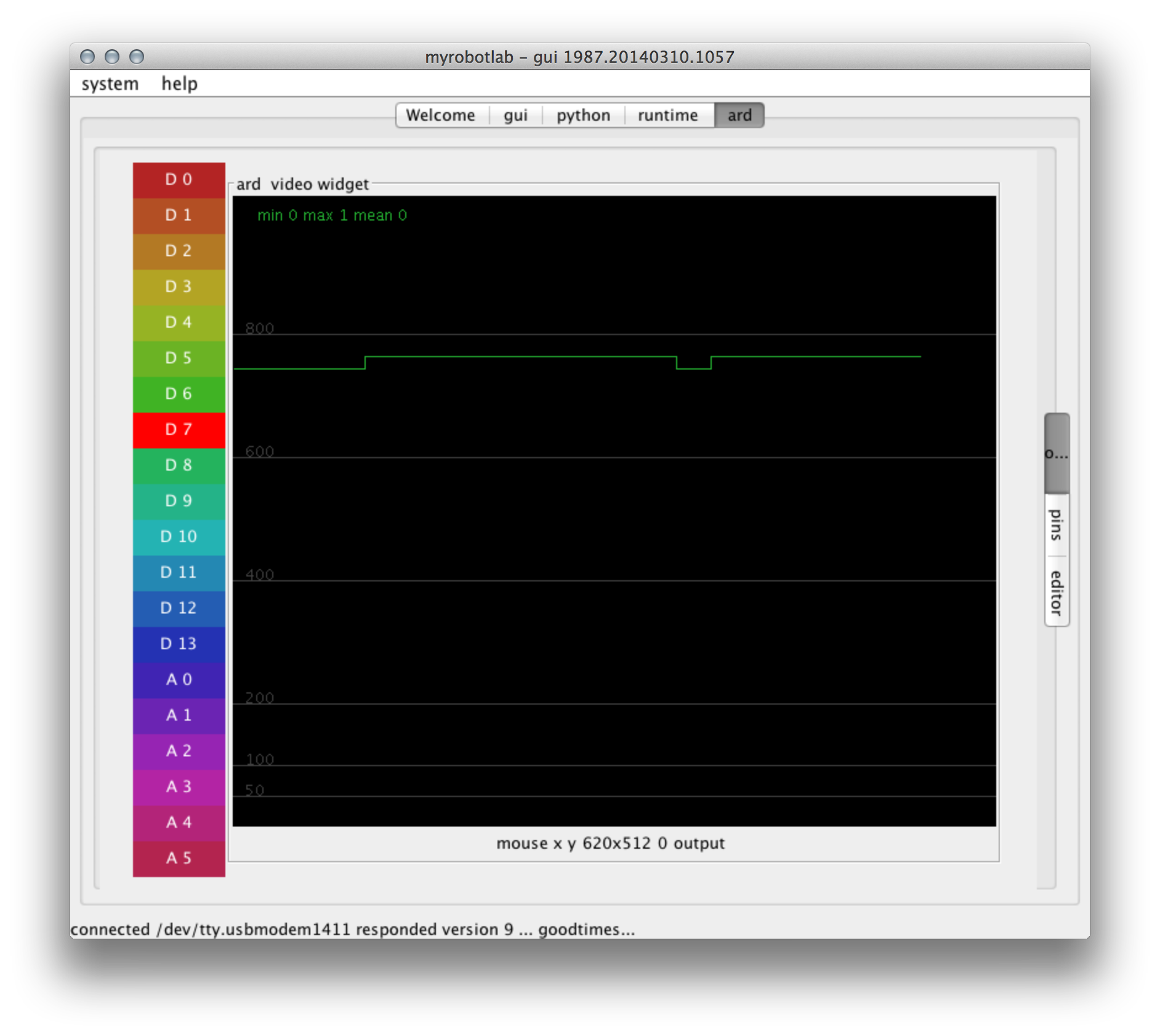This screenshot has height=1036, width=1160.
Task: Click the A 3 analog pin swatch
Action: click(179, 787)
